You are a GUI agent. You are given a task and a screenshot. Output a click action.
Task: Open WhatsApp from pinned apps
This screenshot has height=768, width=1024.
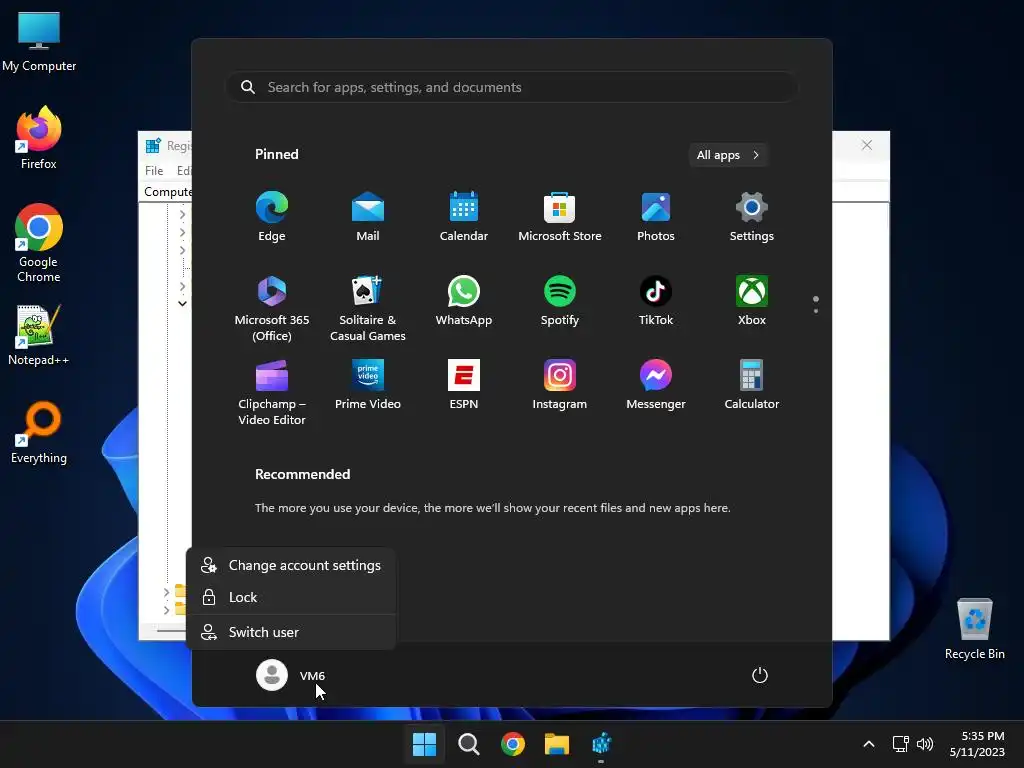[464, 300]
